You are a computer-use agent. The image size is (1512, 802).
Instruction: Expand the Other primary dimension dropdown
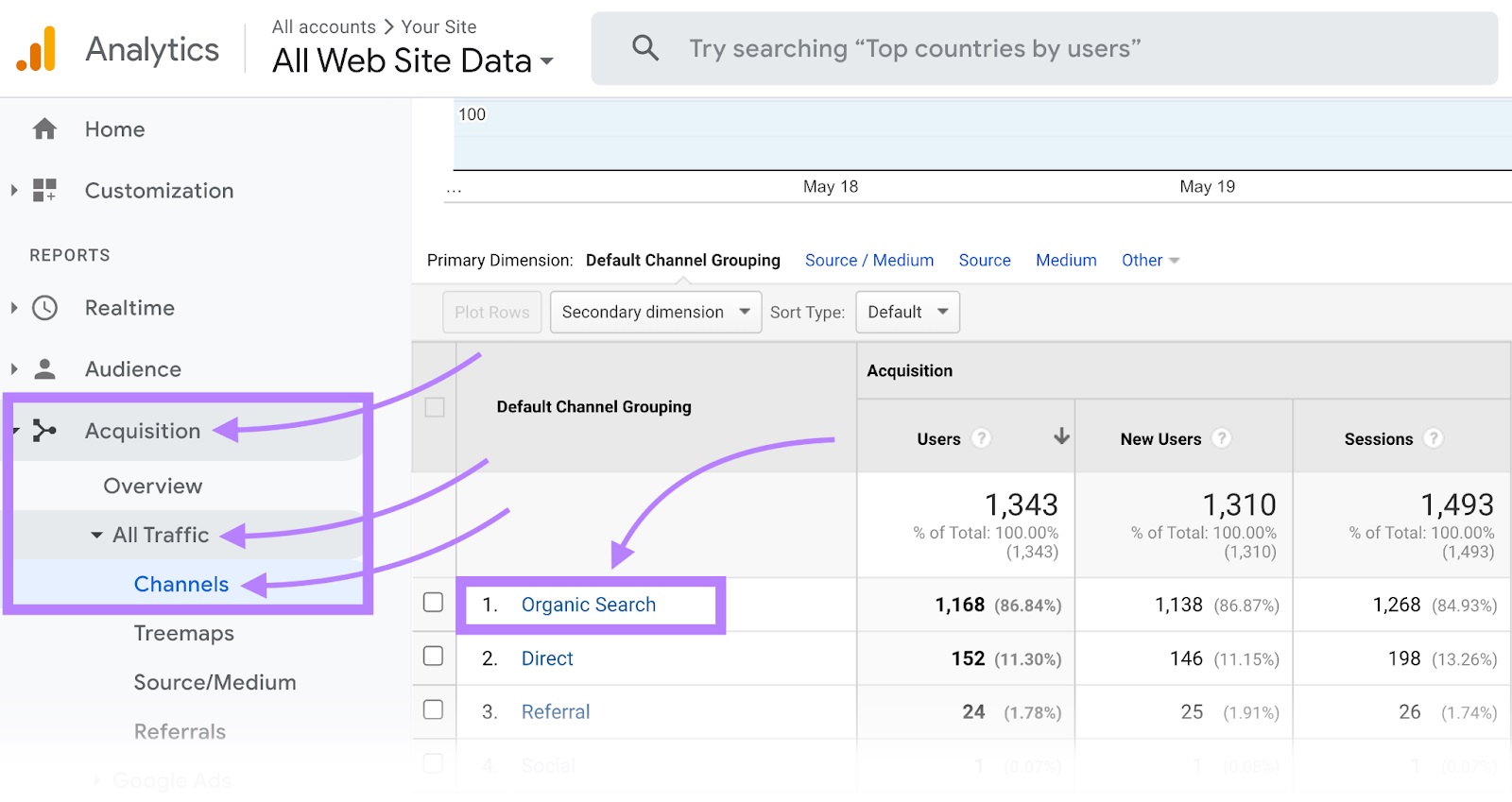1150,261
